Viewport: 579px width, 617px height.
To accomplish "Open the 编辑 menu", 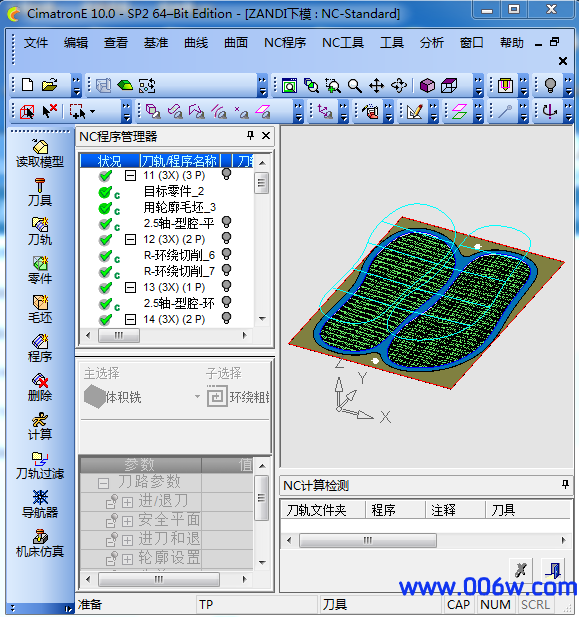I will (76, 42).
